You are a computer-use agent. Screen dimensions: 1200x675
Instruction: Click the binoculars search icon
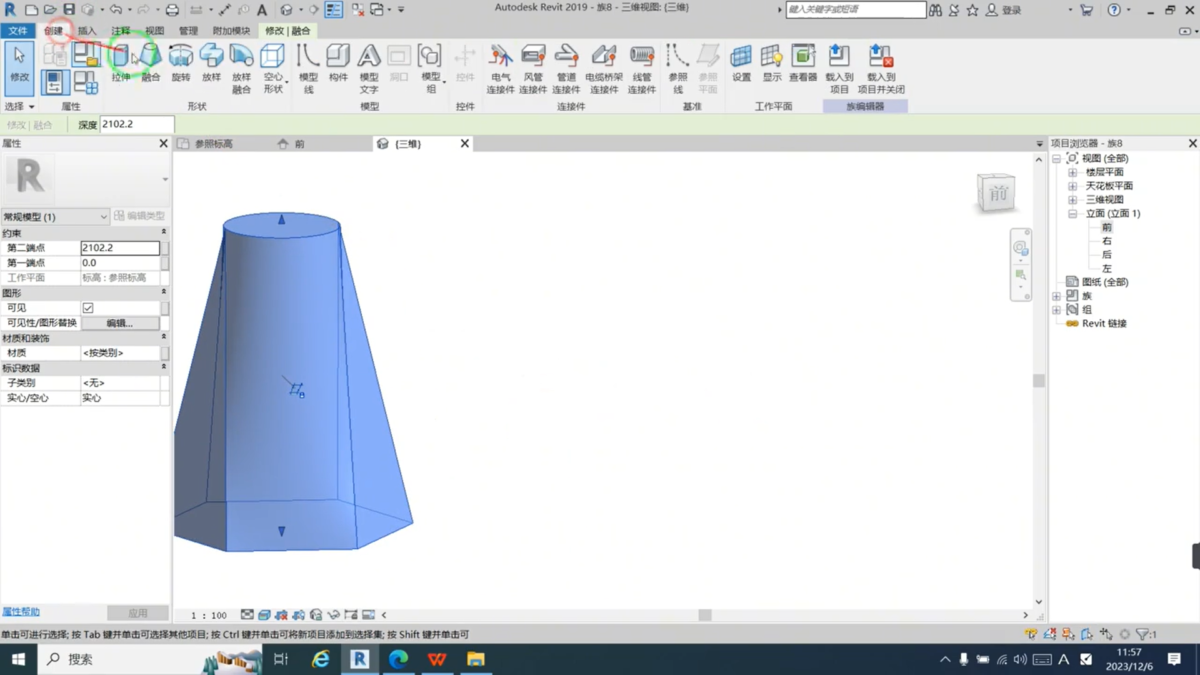click(x=936, y=10)
